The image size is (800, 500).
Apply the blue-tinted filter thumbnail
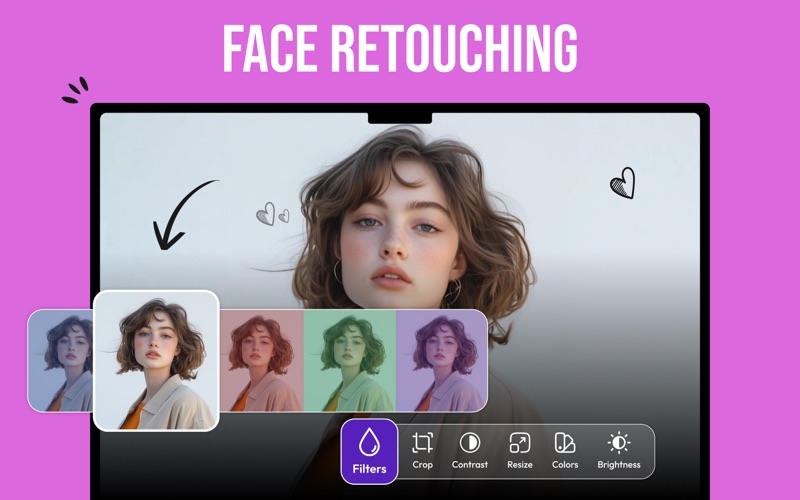point(60,360)
